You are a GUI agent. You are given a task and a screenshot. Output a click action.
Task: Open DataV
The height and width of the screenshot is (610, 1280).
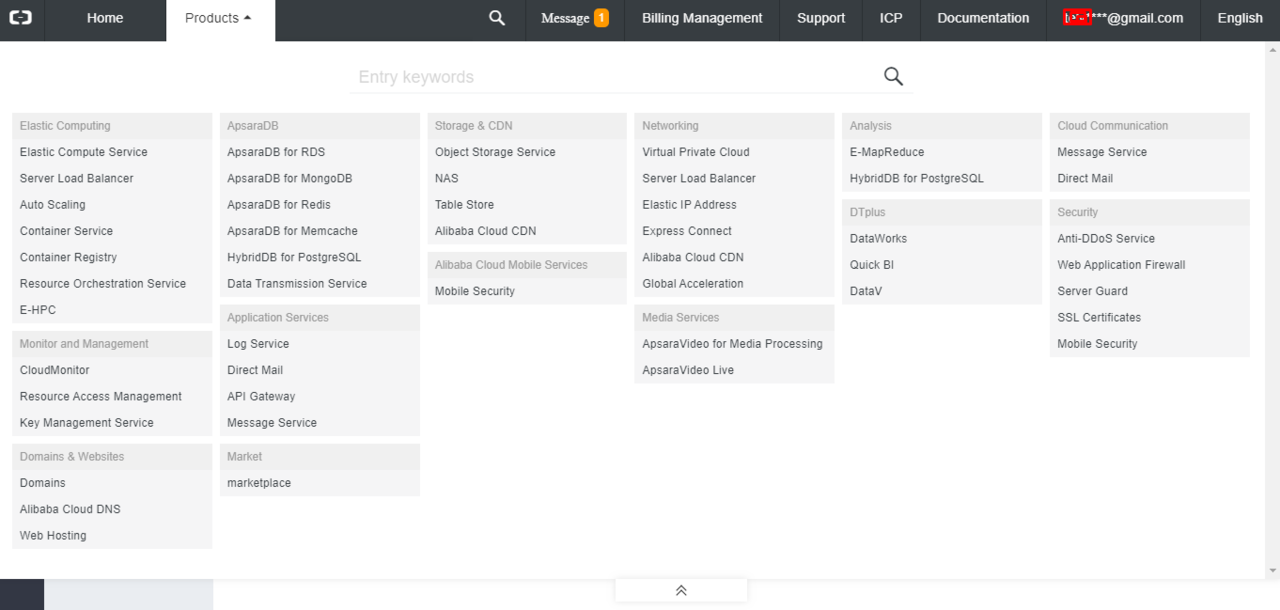(866, 291)
